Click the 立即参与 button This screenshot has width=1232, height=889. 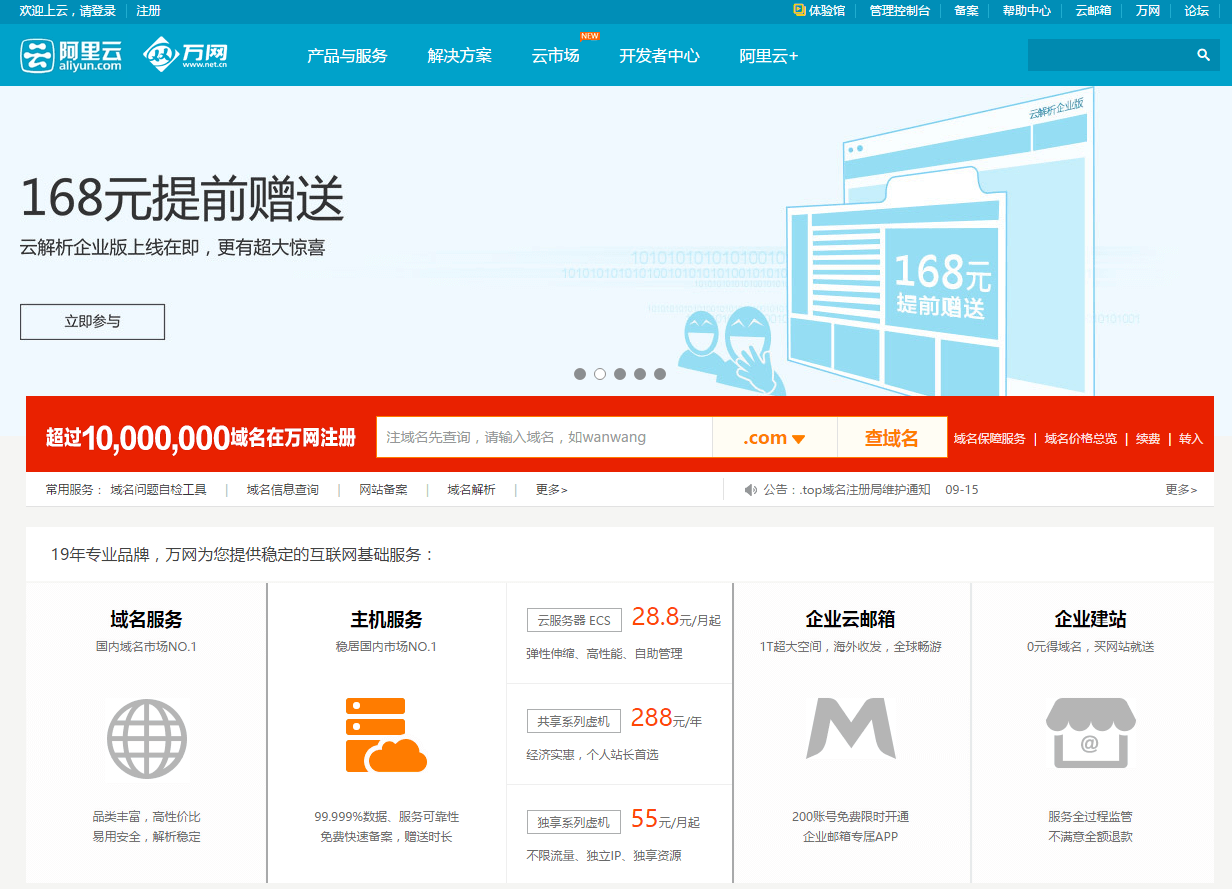[92, 322]
